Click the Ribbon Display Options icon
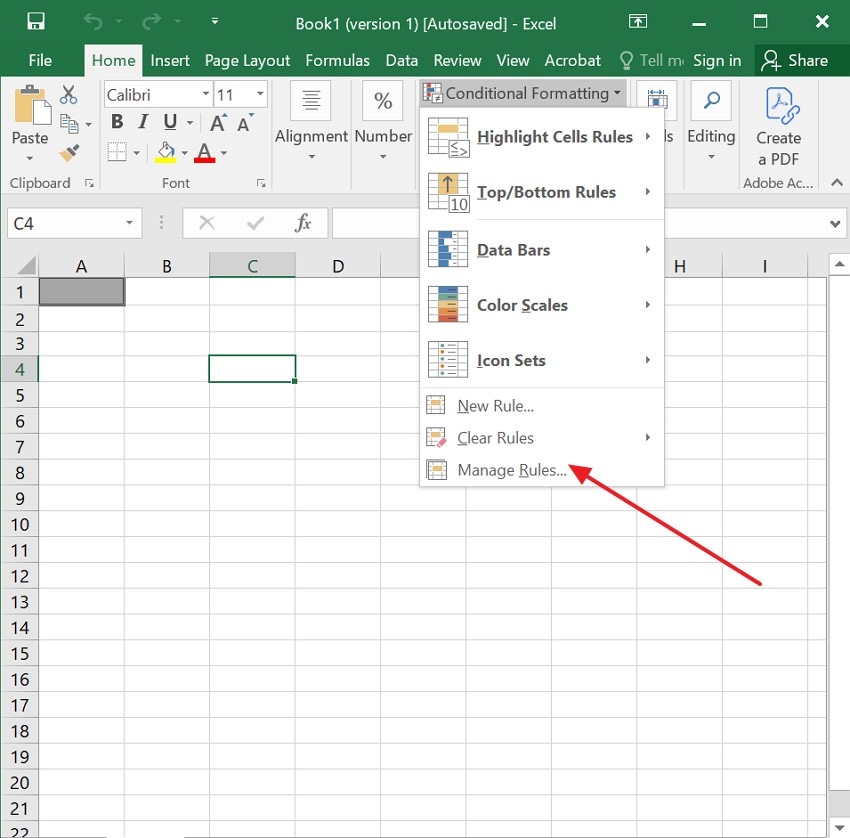 coord(638,22)
